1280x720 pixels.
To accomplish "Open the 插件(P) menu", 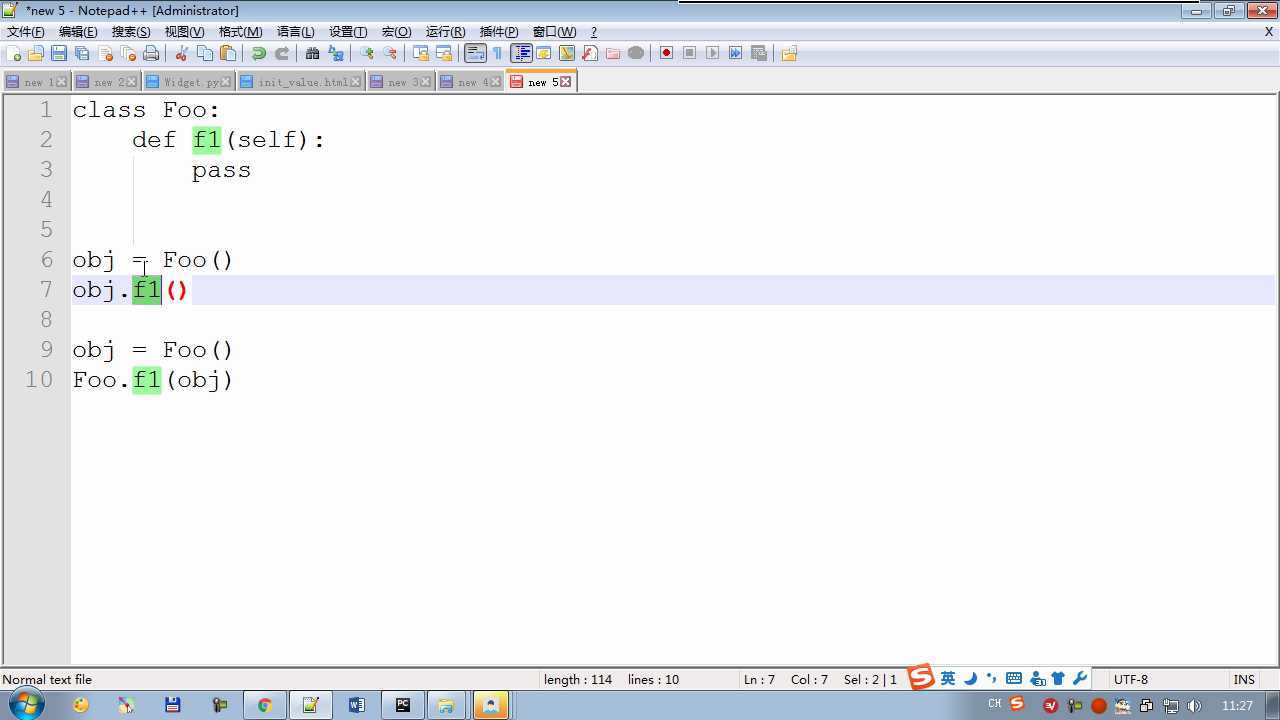I will (499, 32).
